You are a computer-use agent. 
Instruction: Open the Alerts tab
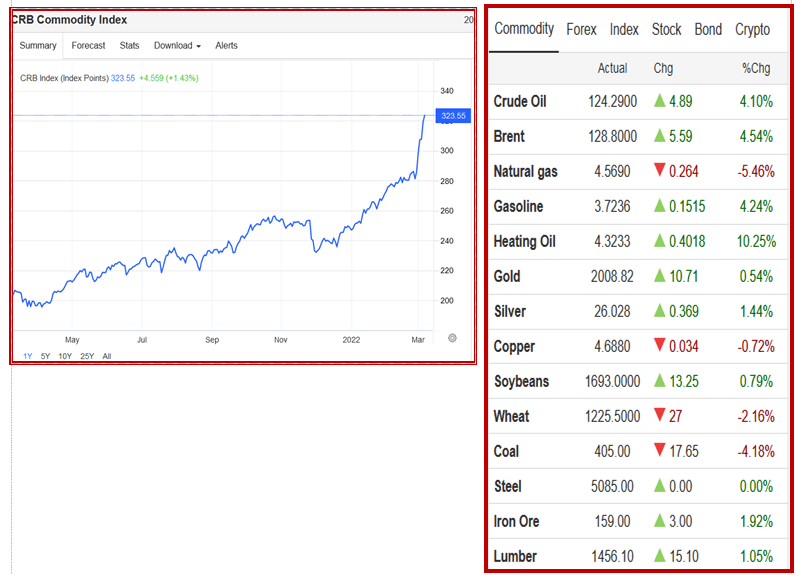(x=227, y=45)
